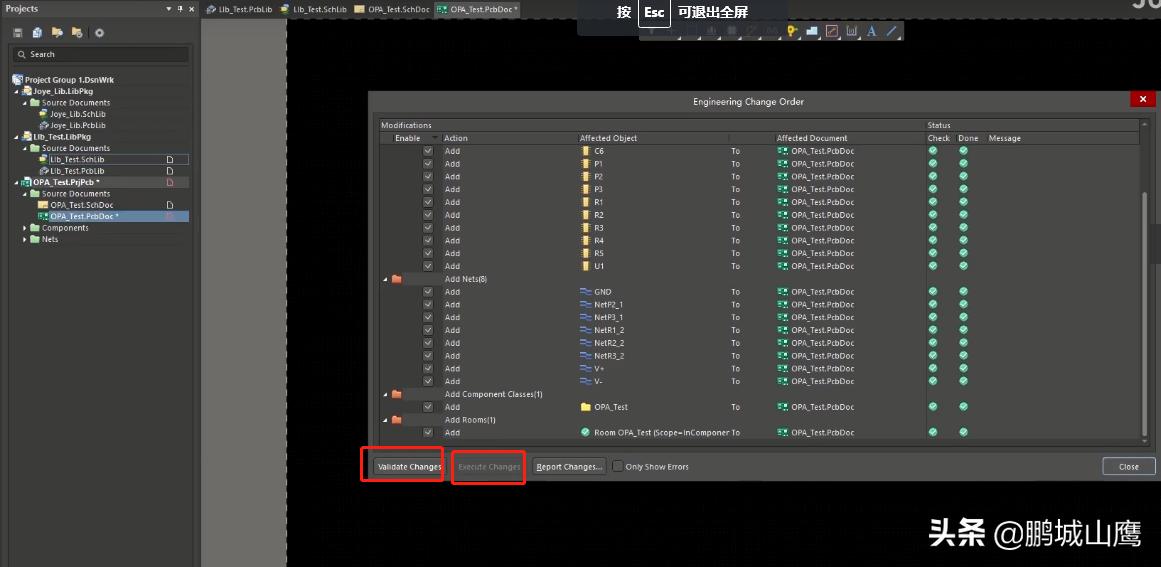Select Joye_Lib.PcbLib in the project tree
The height and width of the screenshot is (567, 1161).
point(78,125)
